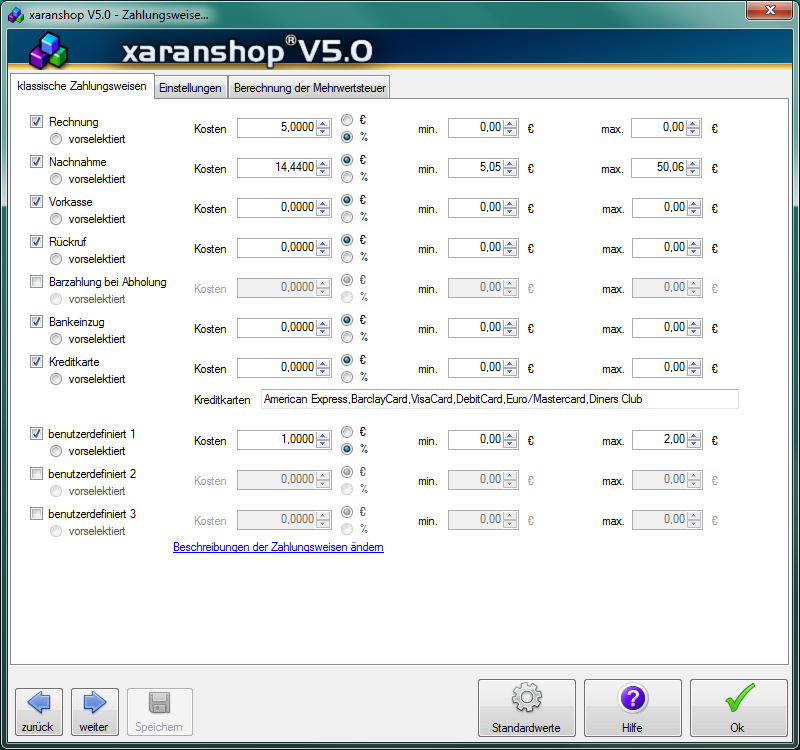The width and height of the screenshot is (800, 750).
Task: Click Nachnahme min. field showing 5,05
Action: click(476, 167)
